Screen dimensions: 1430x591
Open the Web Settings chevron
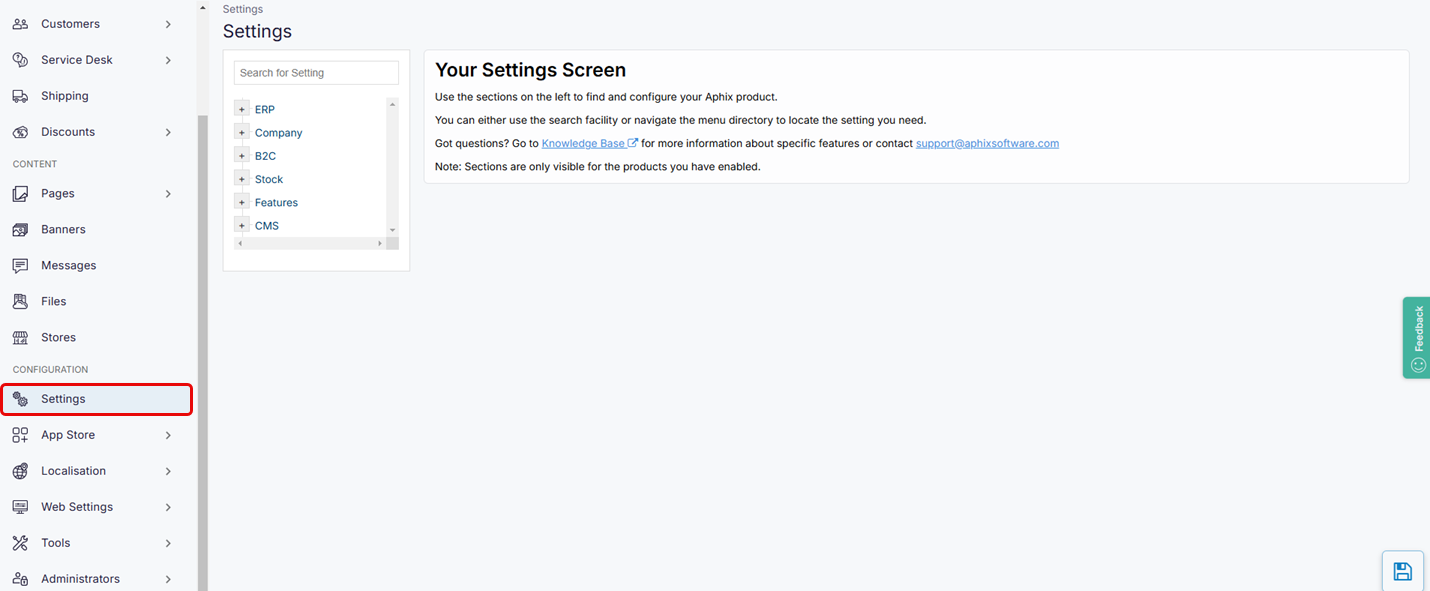click(x=168, y=506)
